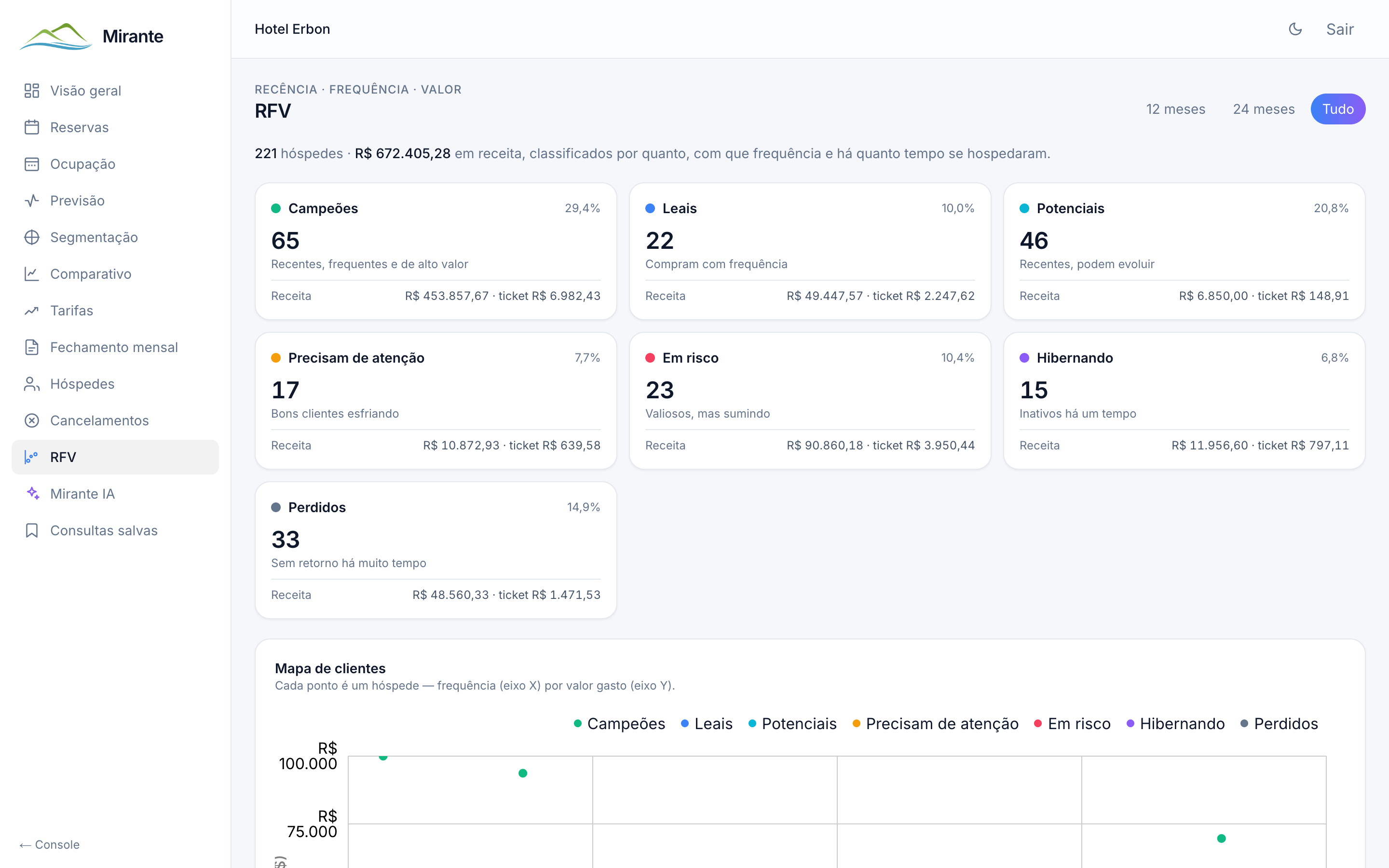Click the Mirante brand name

click(x=133, y=36)
